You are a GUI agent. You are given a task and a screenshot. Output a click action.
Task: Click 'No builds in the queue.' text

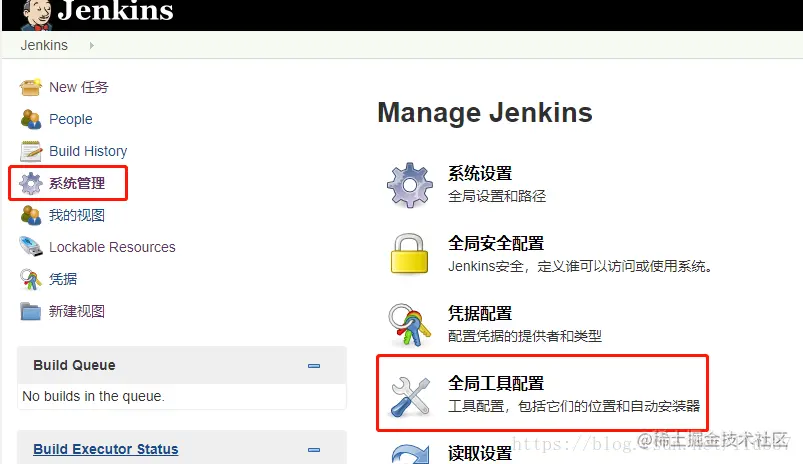point(93,396)
